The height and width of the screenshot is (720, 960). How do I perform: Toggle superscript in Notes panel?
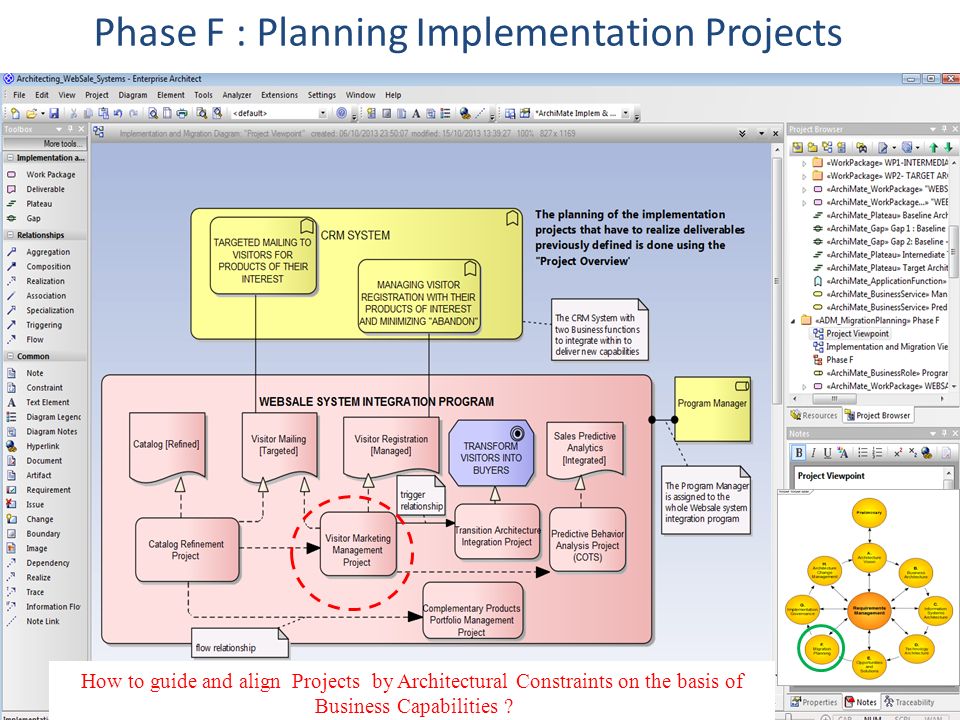coord(898,453)
